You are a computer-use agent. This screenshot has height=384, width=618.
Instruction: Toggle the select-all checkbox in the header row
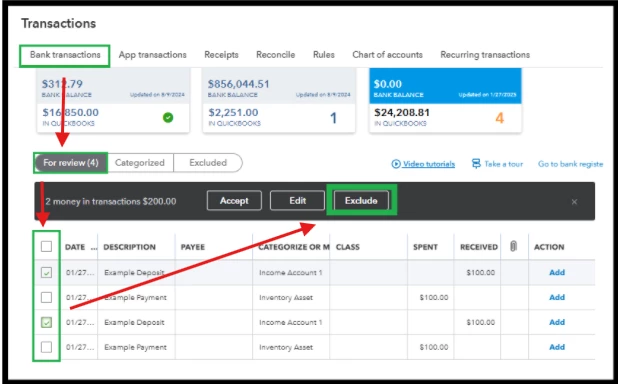pyautogui.click(x=47, y=247)
